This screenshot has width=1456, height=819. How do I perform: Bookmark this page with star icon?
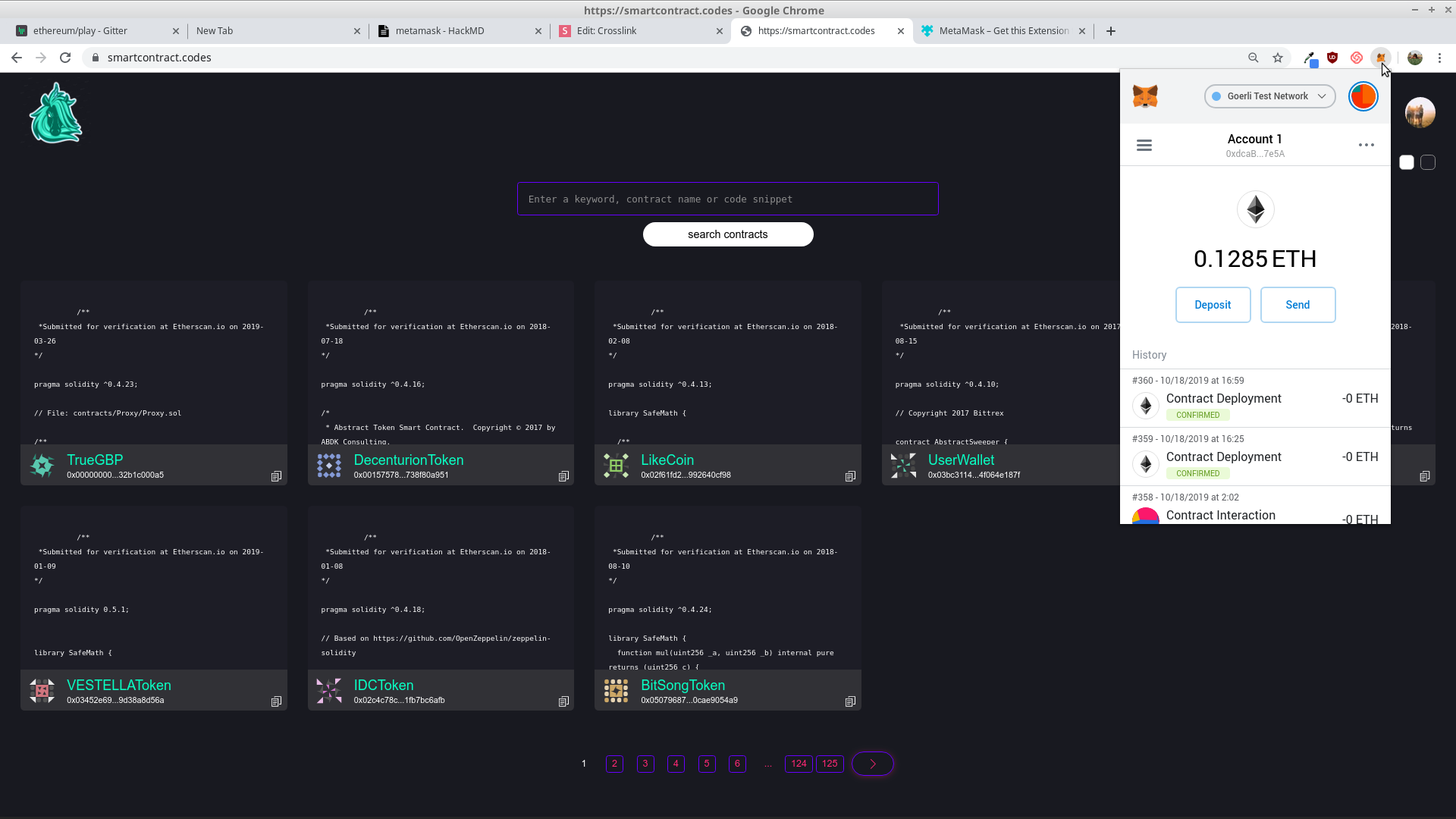(1278, 58)
